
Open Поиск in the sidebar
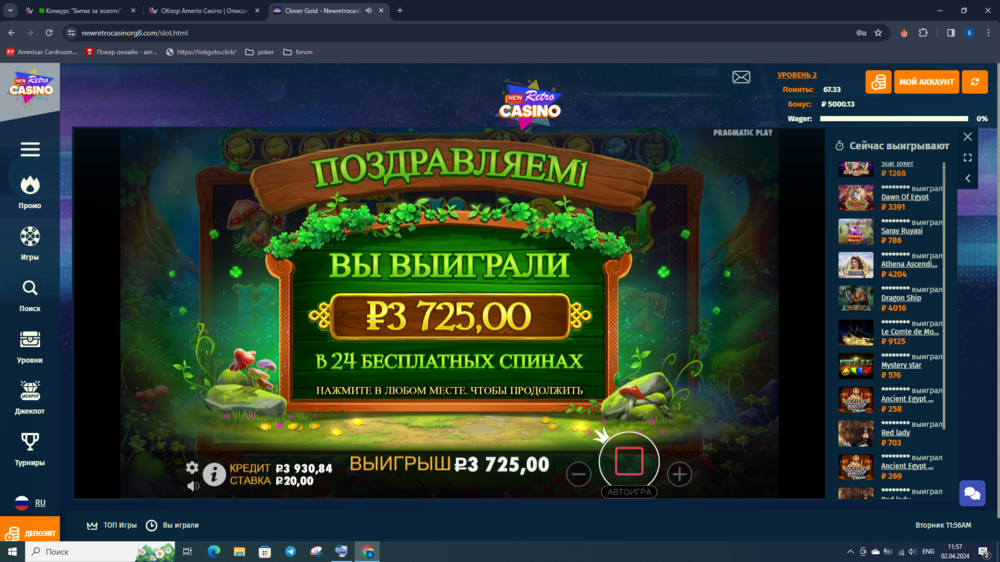point(30,295)
